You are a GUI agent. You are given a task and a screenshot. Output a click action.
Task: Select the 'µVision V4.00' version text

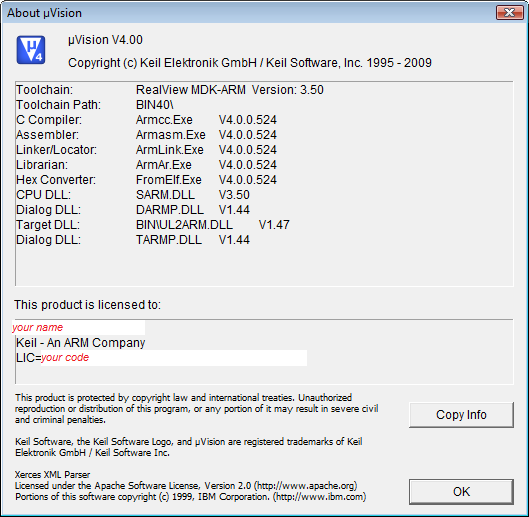coord(105,40)
